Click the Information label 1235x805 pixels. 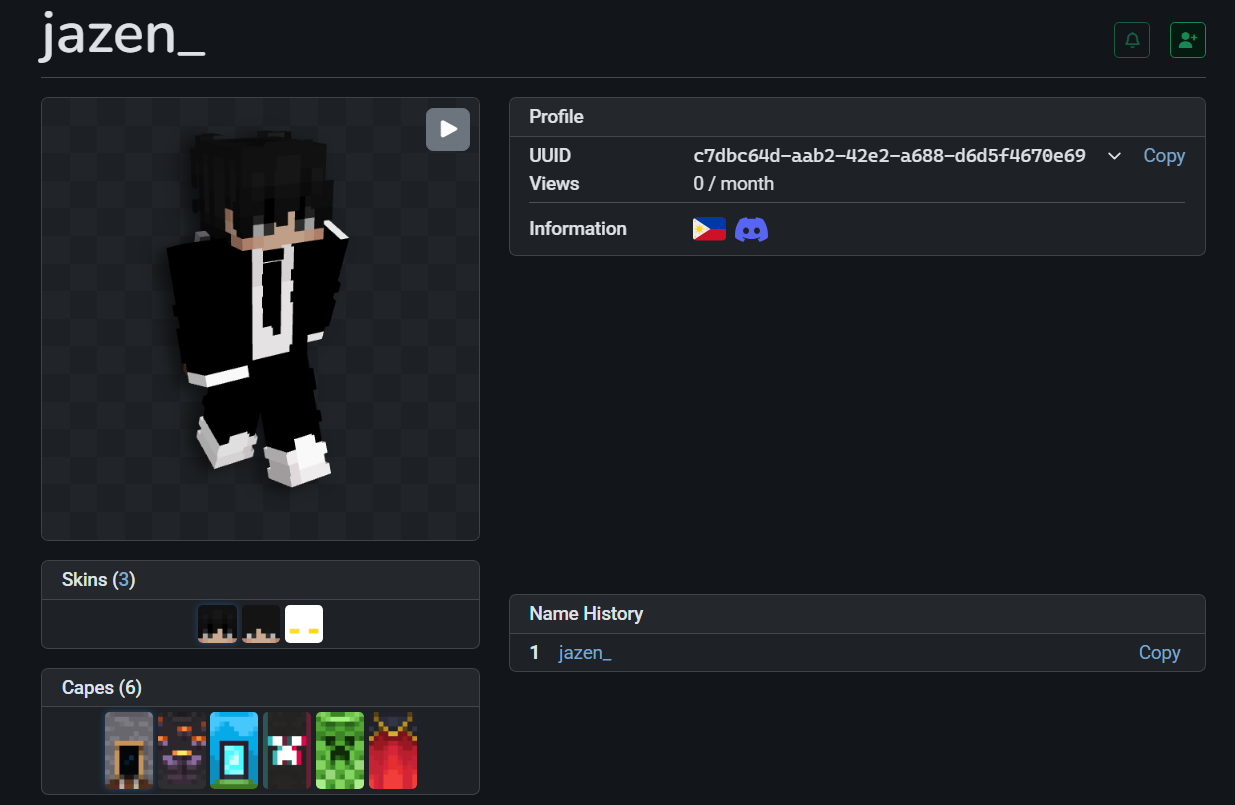[x=578, y=229]
